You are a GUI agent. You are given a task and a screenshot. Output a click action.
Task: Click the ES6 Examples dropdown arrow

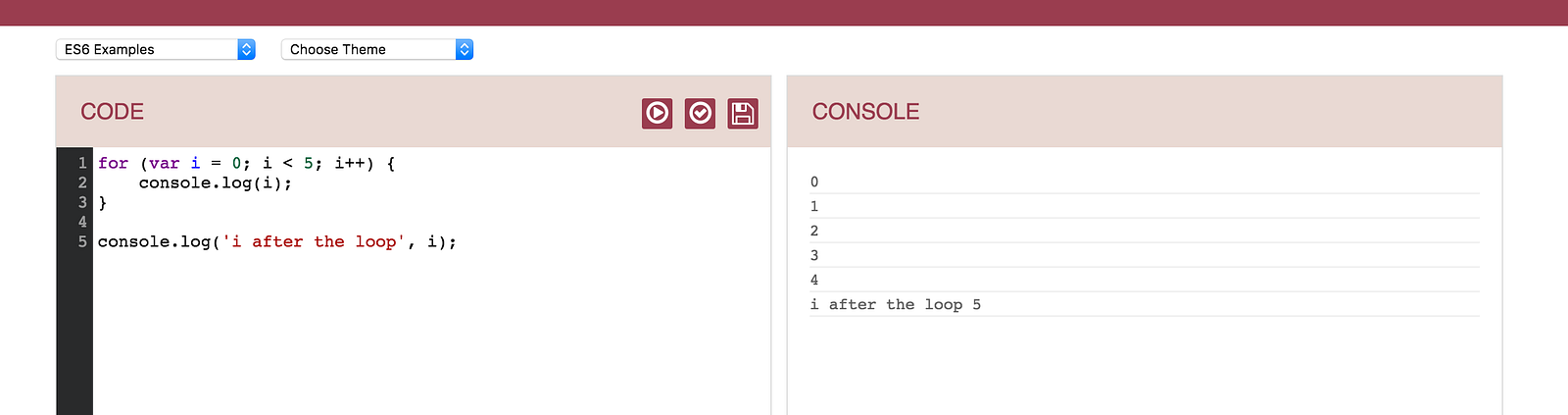247,49
